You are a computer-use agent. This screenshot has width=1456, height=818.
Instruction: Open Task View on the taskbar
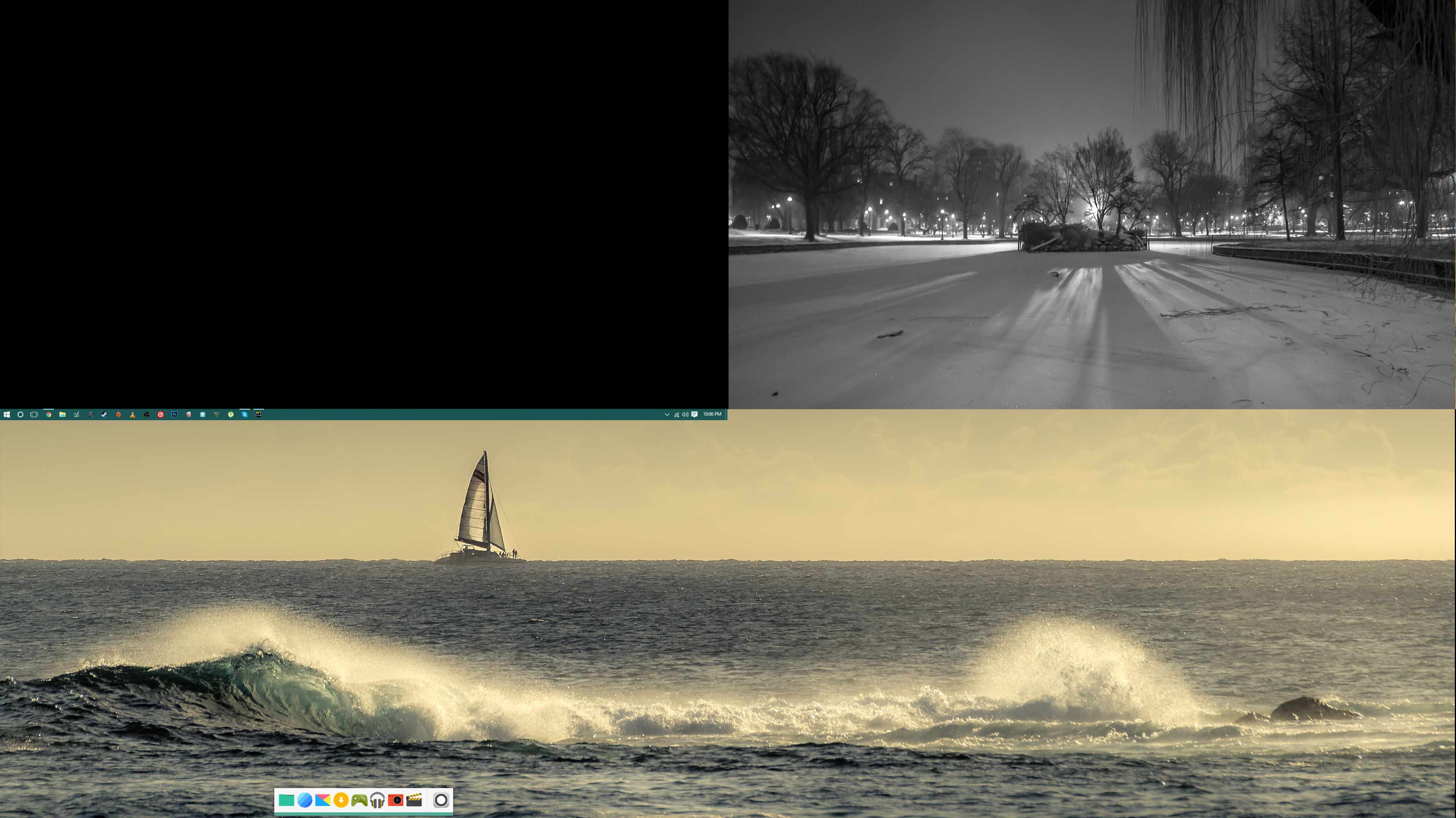tap(34, 414)
